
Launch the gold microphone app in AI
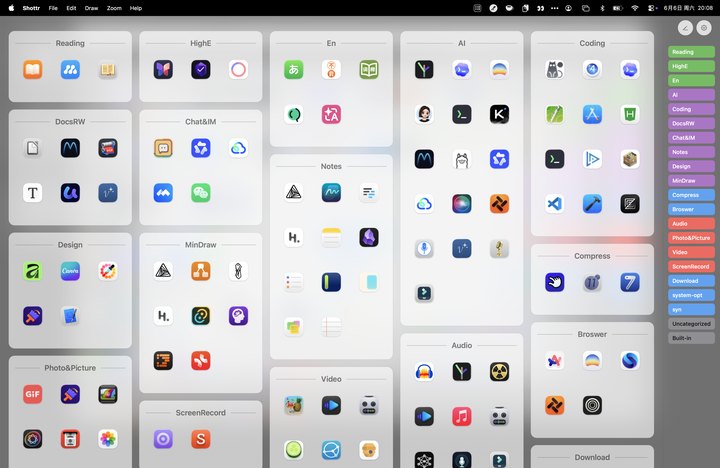[499, 248]
